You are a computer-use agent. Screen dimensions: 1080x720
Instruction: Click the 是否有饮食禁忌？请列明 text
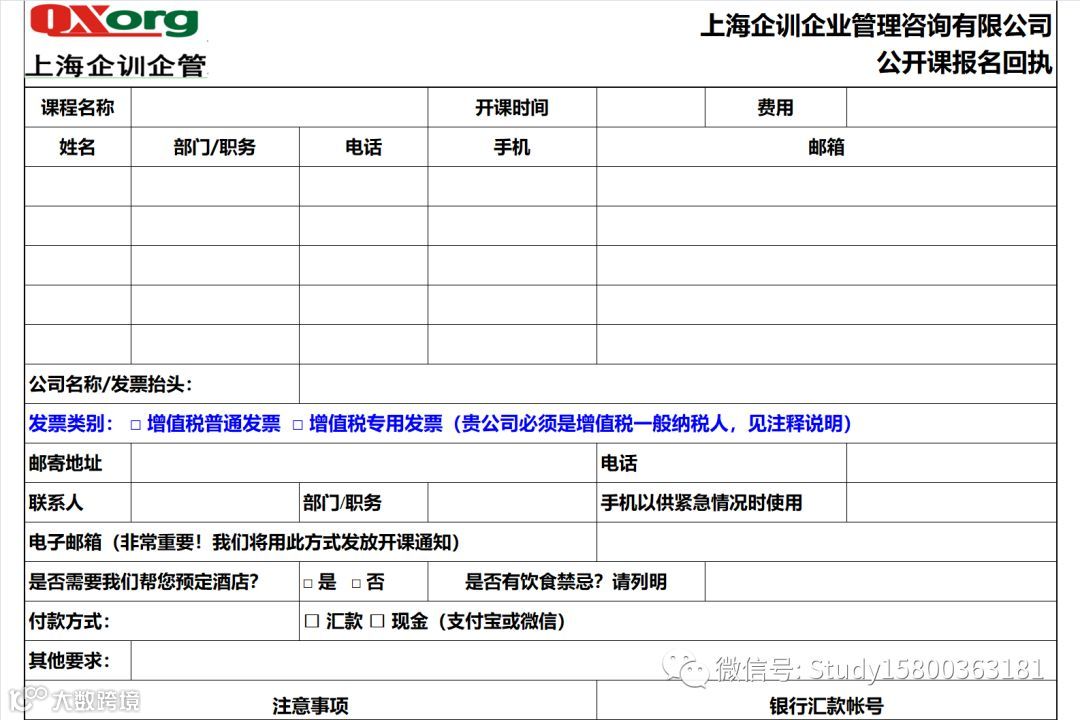pyautogui.click(x=565, y=582)
